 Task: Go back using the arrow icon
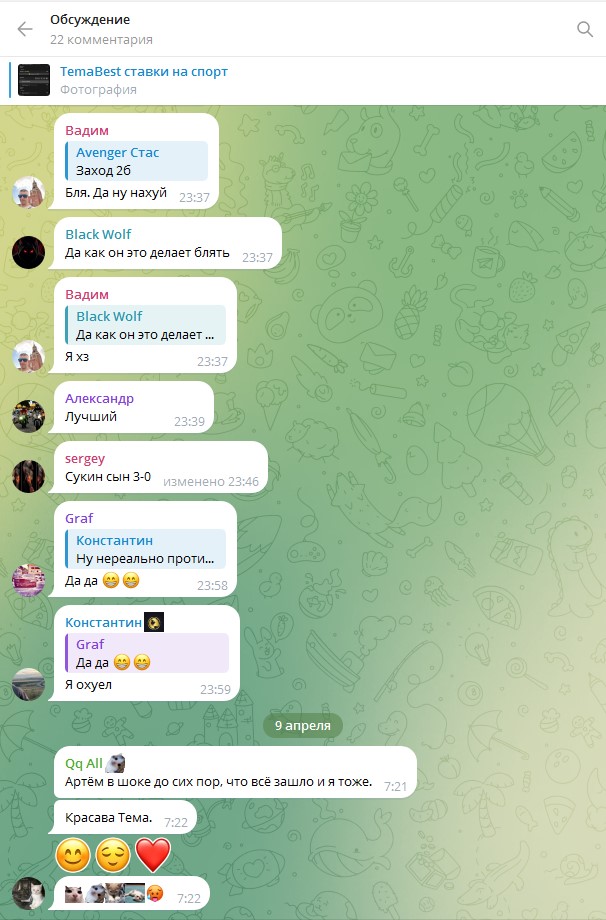(25, 29)
